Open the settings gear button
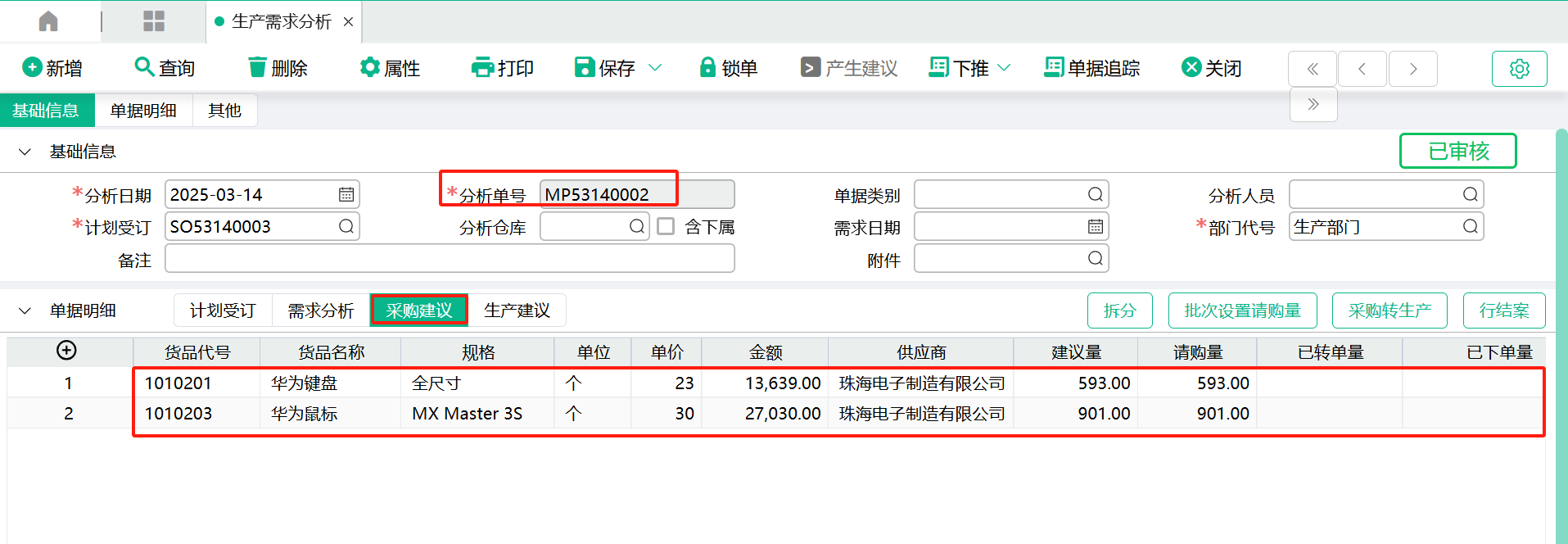1568x544 pixels. (x=1520, y=69)
